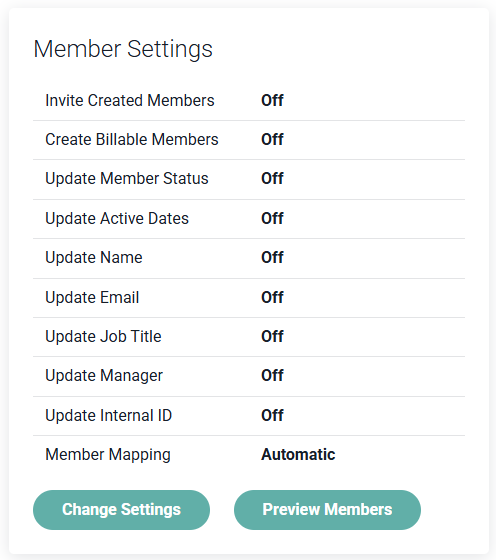The height and width of the screenshot is (560, 496).
Task: Click the Off value beside Create Billable Members
Action: click(272, 139)
